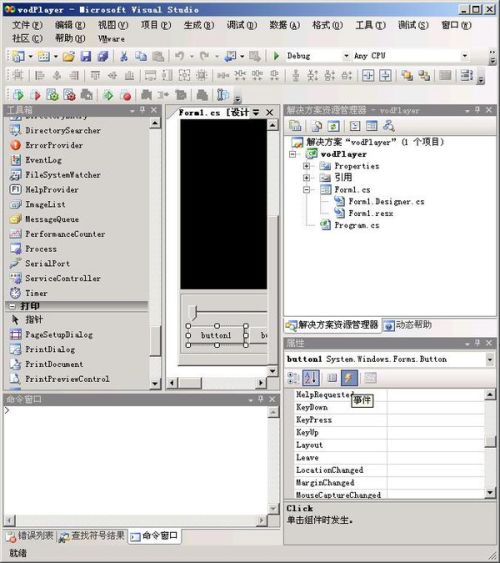Click Refresh icon in Solution Explorer toolbar
Screen dimensions: 500x563
pos(333,126)
